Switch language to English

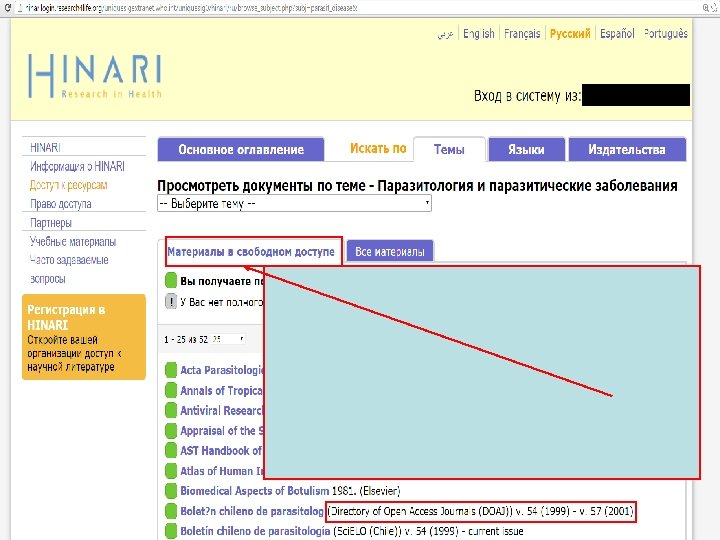478,34
